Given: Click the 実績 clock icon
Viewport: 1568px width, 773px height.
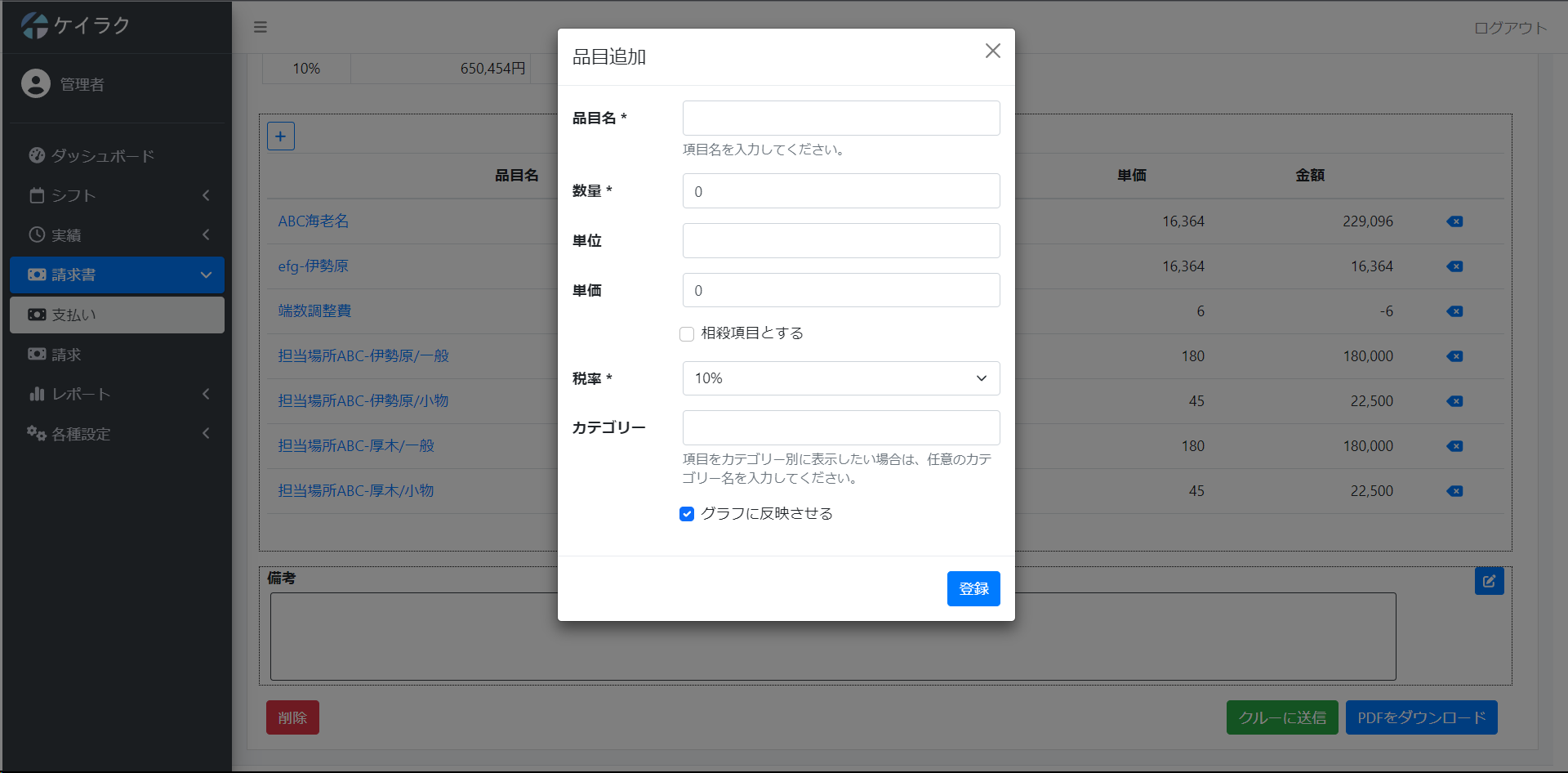Looking at the screenshot, I should click(37, 235).
